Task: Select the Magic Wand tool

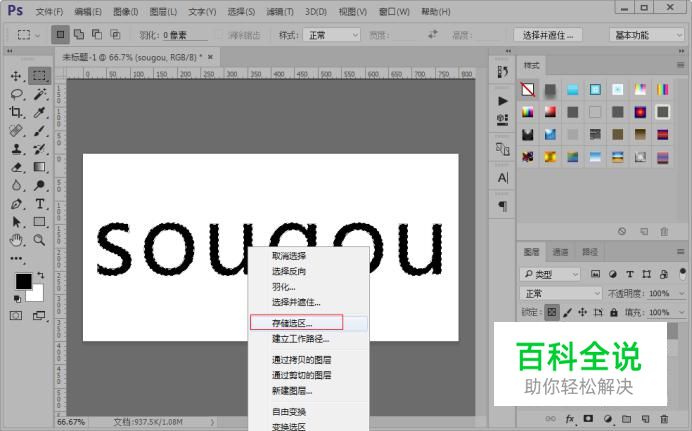Action: click(x=39, y=94)
